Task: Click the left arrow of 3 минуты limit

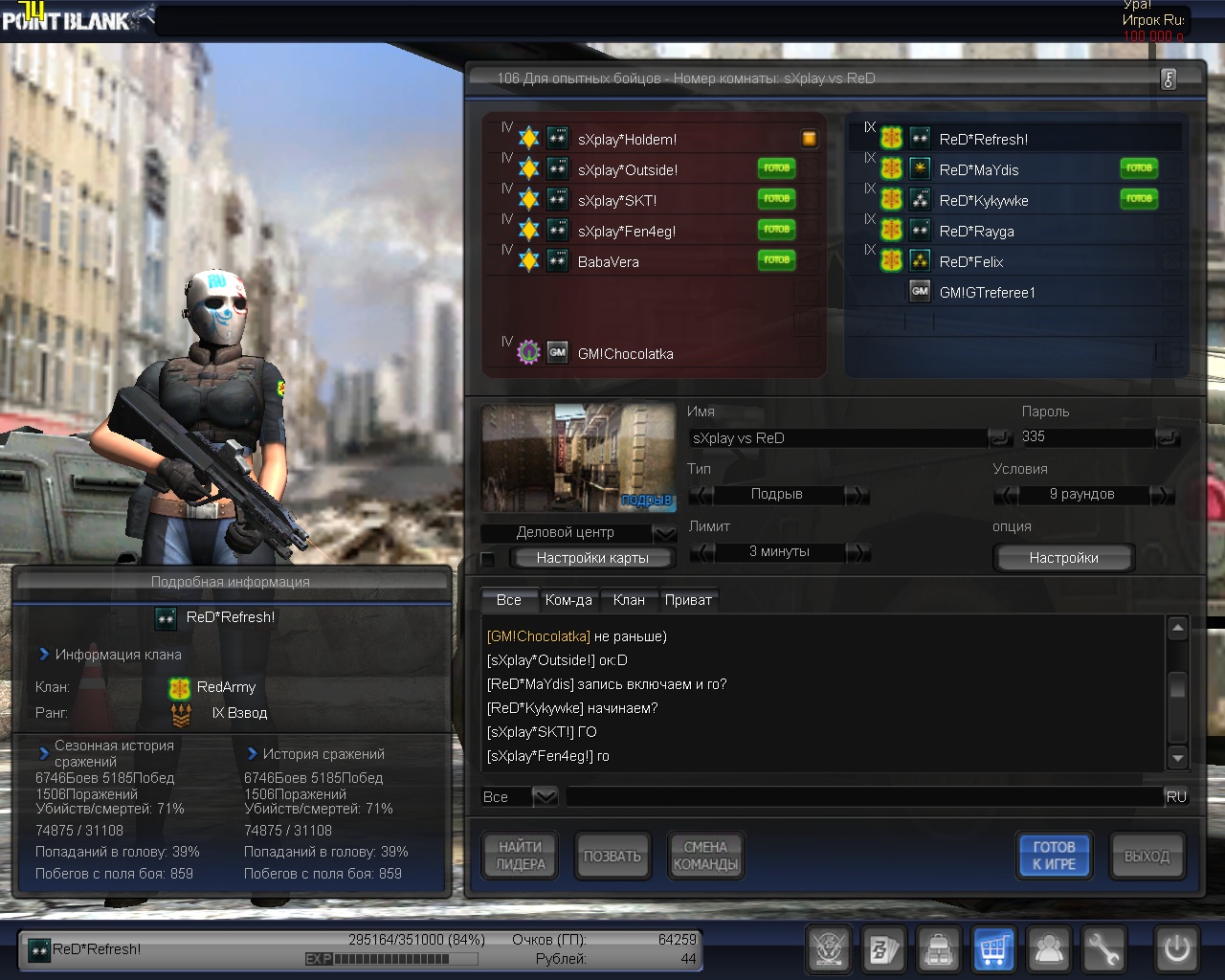Action: 702,552
